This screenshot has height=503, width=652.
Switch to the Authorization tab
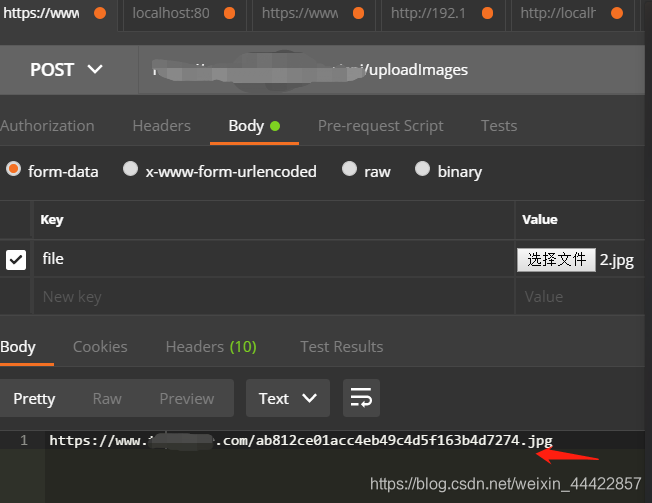pos(47,126)
